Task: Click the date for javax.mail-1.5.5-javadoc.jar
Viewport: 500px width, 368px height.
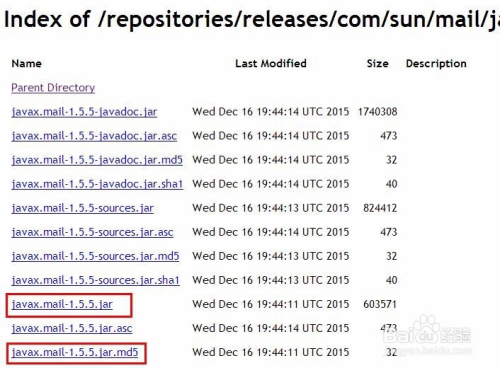Action: 271,112
